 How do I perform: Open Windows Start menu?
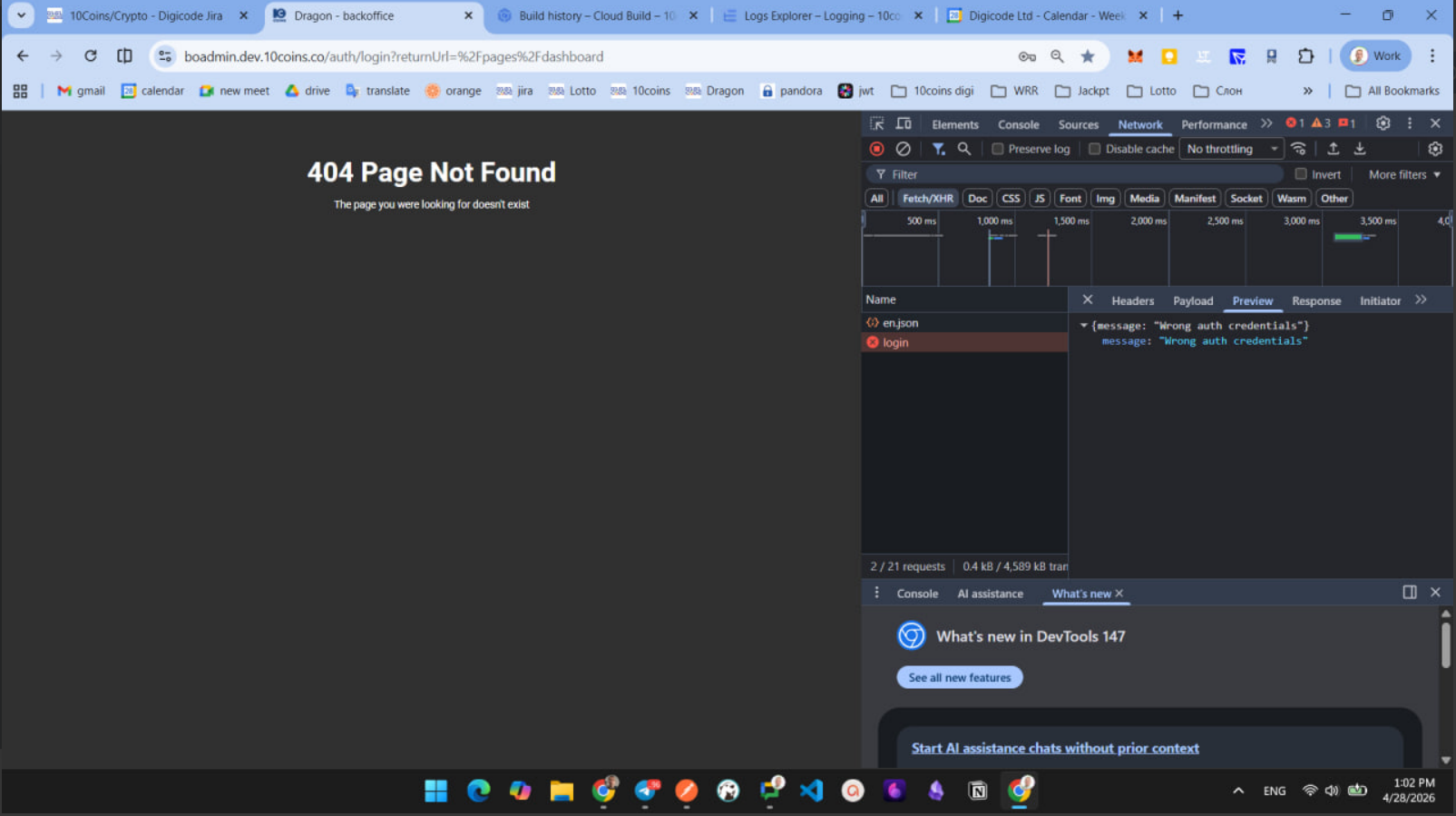coord(436,791)
